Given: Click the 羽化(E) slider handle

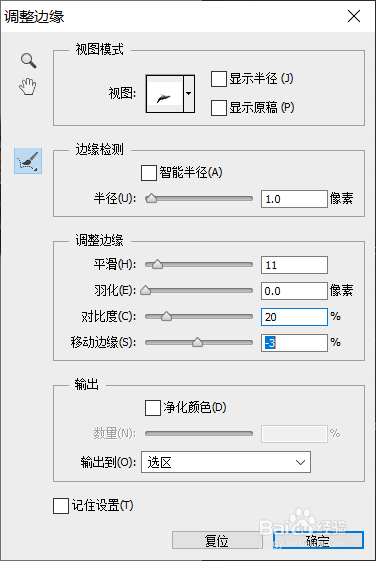Looking at the screenshot, I should (x=146, y=291).
